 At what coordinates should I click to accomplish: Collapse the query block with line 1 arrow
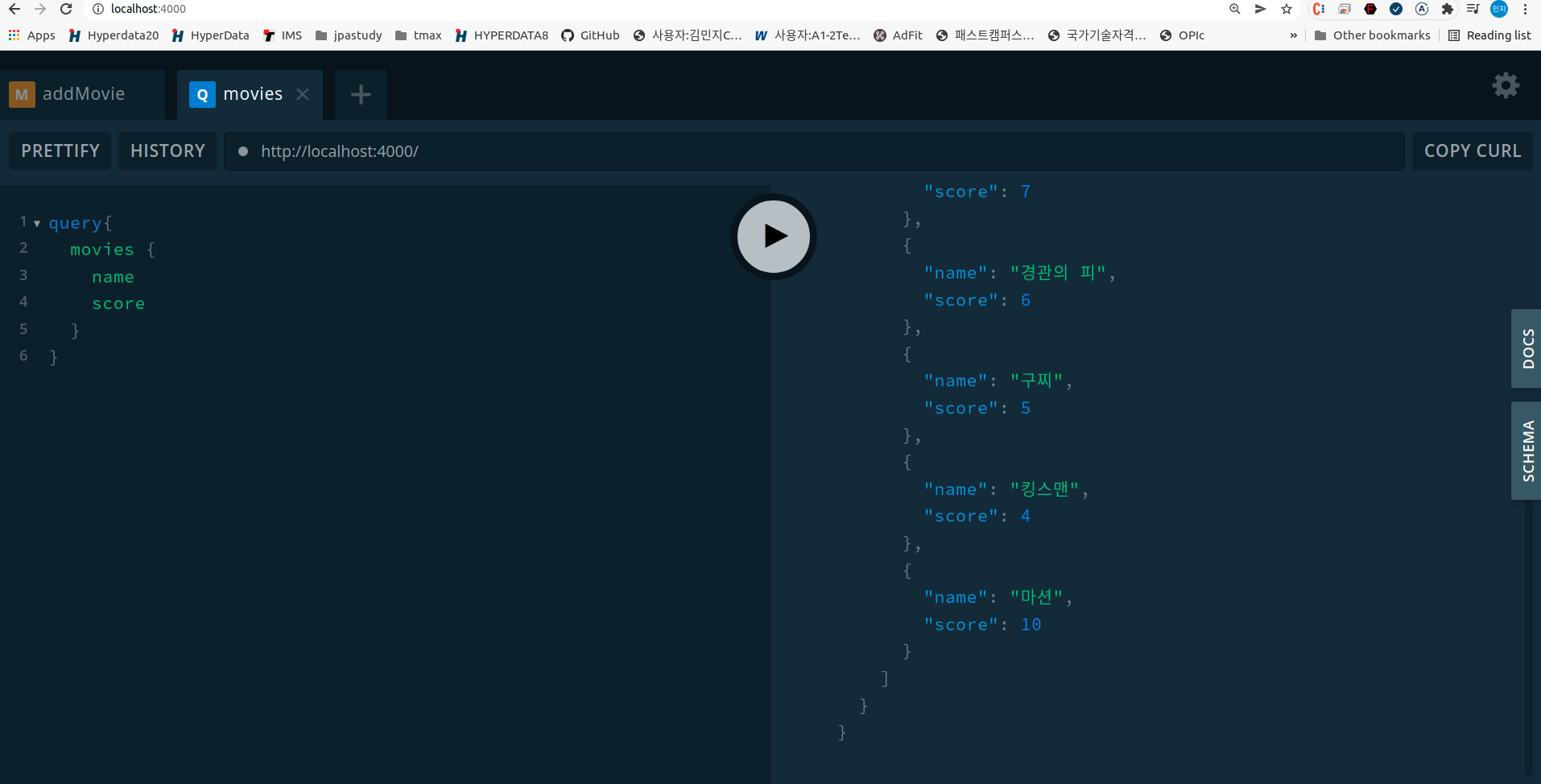pyautogui.click(x=37, y=223)
